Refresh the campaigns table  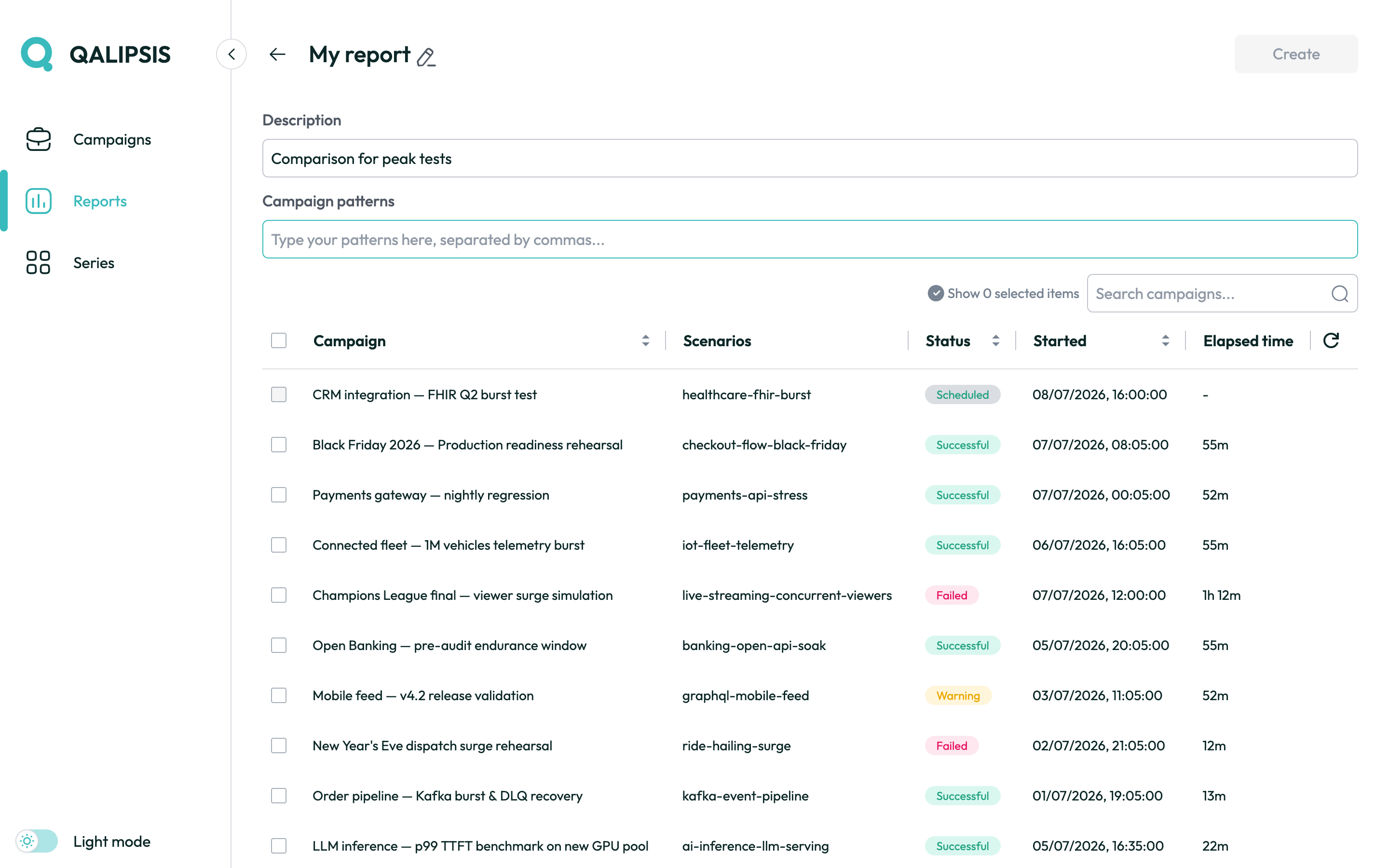coord(1331,340)
